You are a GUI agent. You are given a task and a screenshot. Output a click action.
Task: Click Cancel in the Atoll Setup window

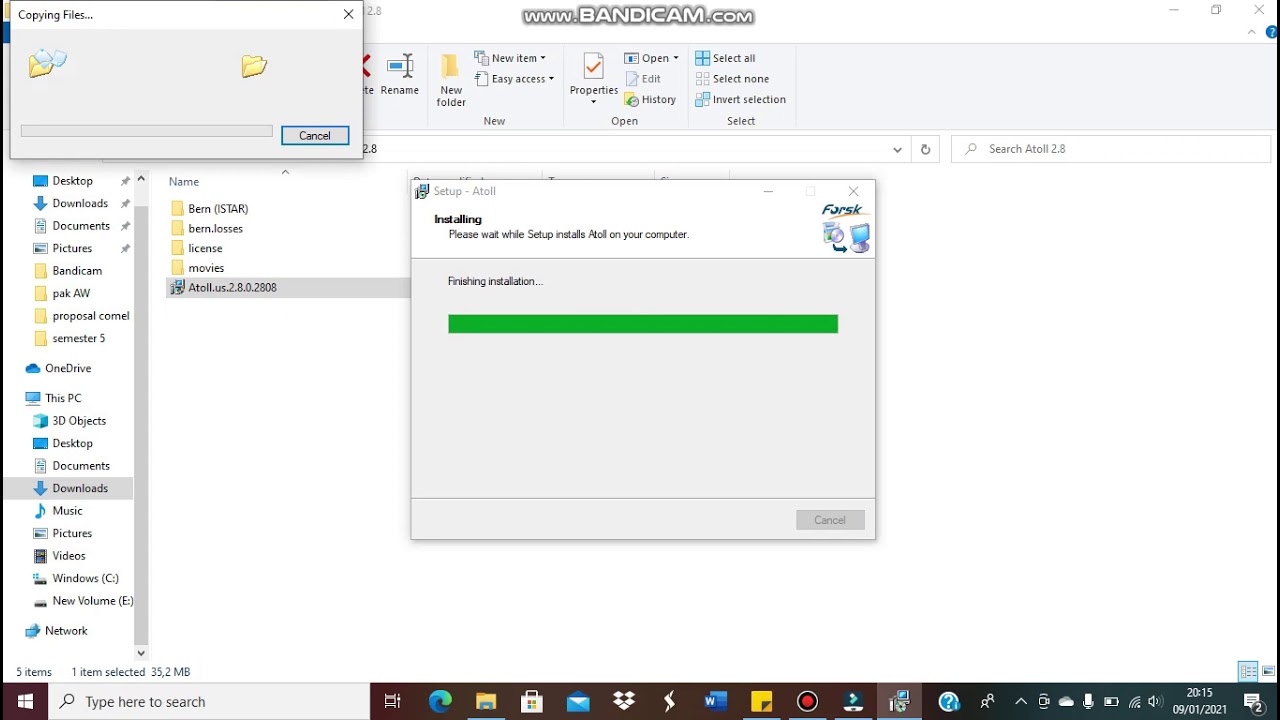click(x=830, y=520)
